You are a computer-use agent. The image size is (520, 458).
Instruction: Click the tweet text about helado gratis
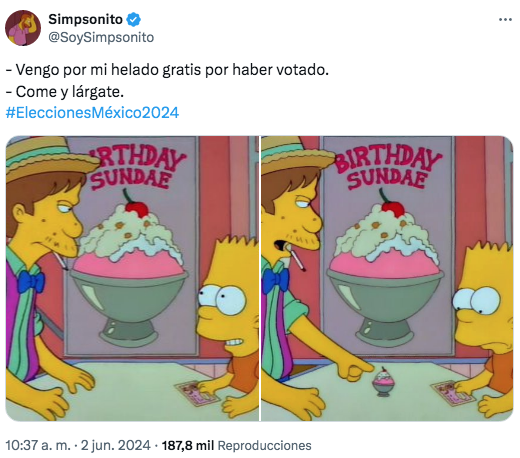[x=167, y=70]
